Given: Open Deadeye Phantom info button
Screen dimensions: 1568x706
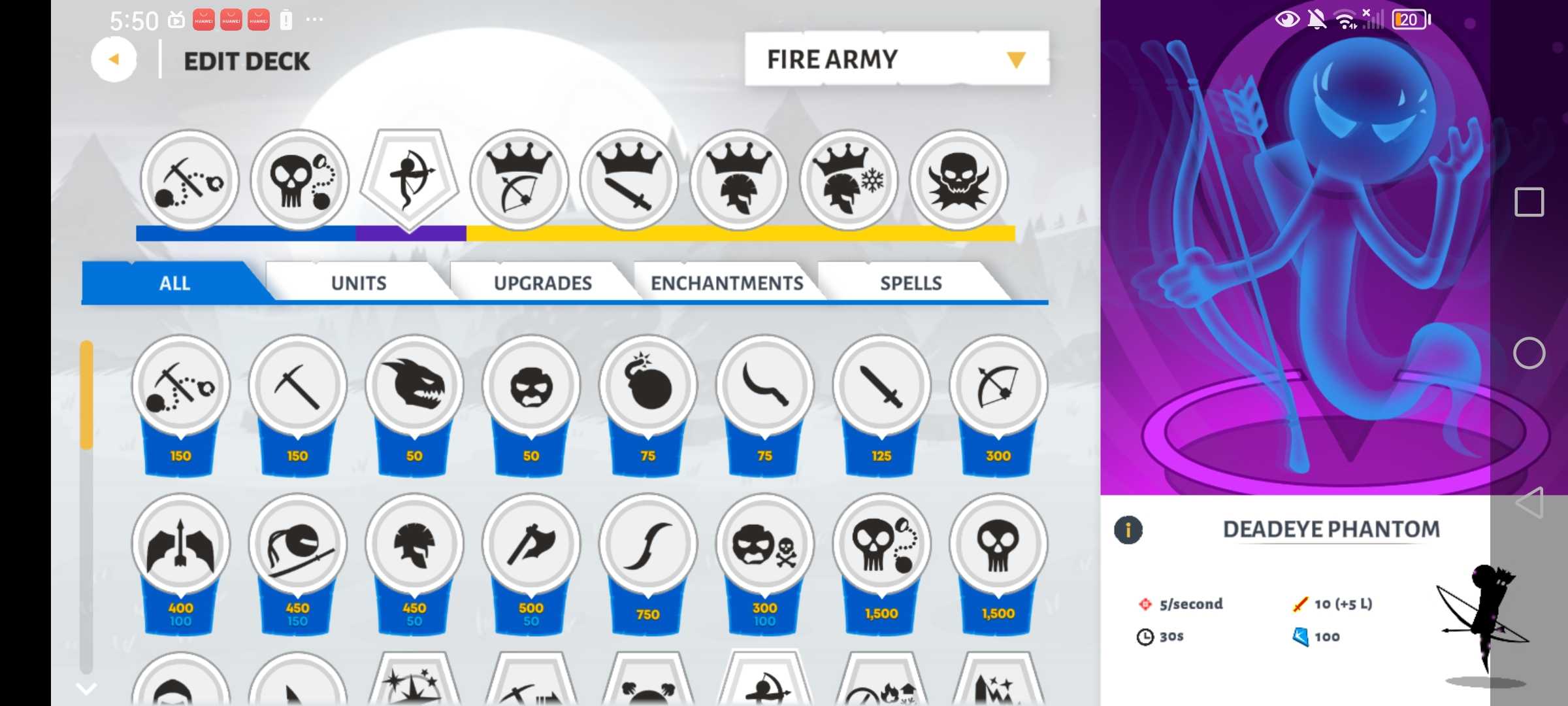Looking at the screenshot, I should pos(1128,529).
